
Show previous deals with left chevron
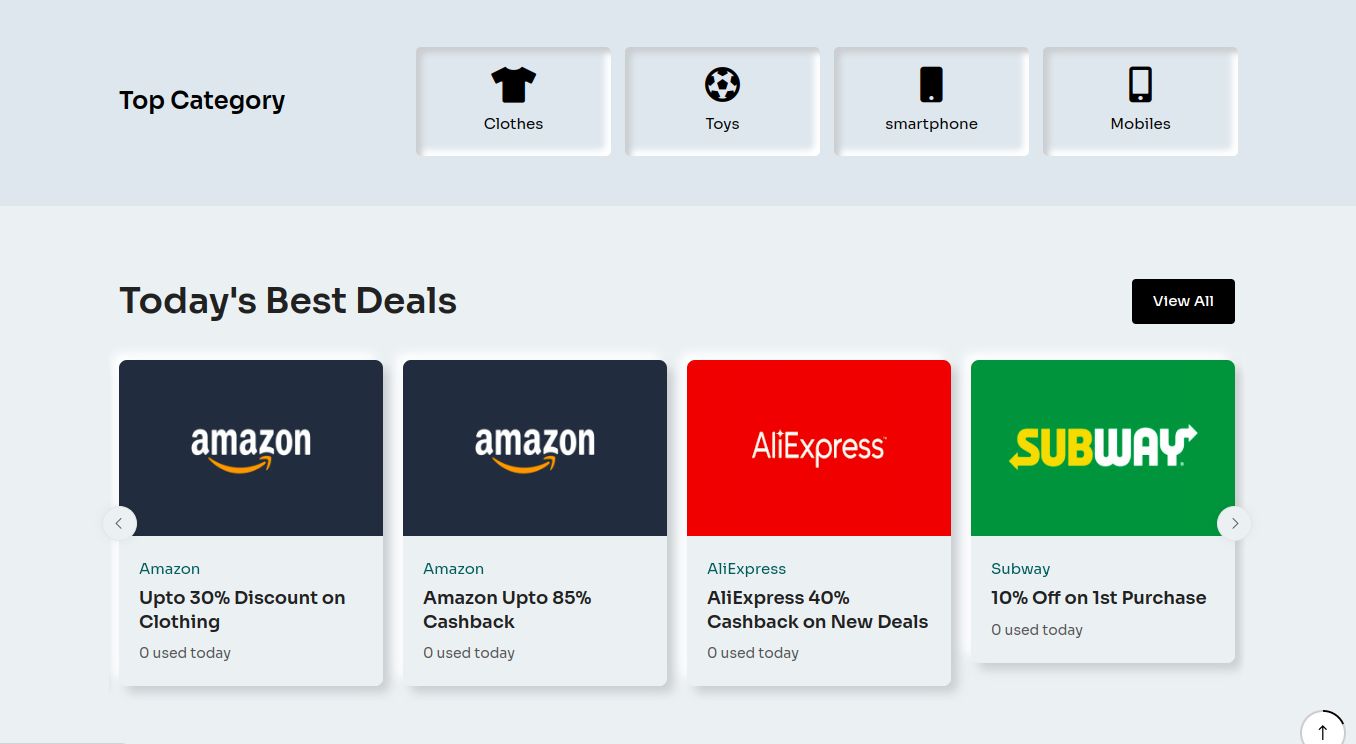pos(119,523)
